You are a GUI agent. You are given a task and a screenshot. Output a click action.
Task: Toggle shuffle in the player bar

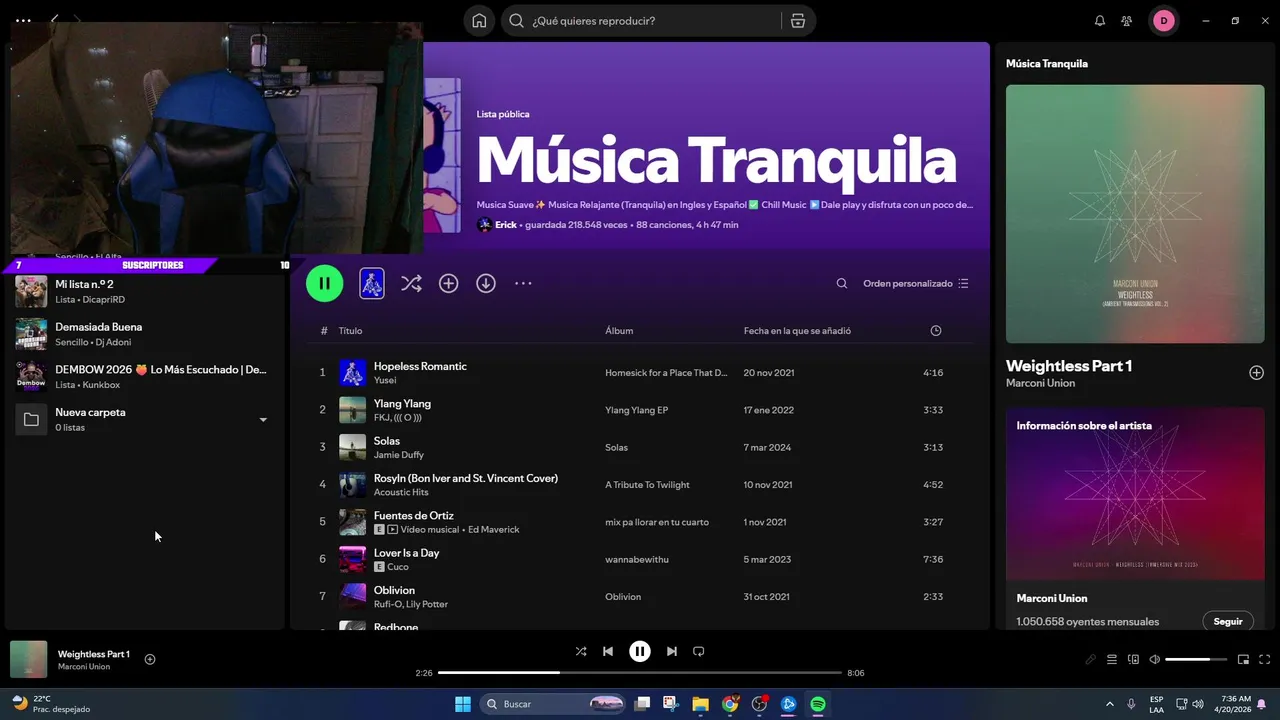pyautogui.click(x=581, y=651)
